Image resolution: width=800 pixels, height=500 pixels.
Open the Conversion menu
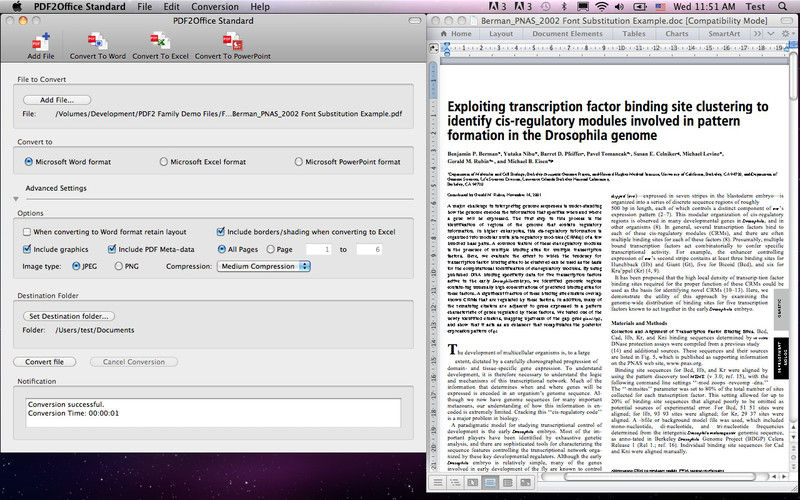(215, 7)
